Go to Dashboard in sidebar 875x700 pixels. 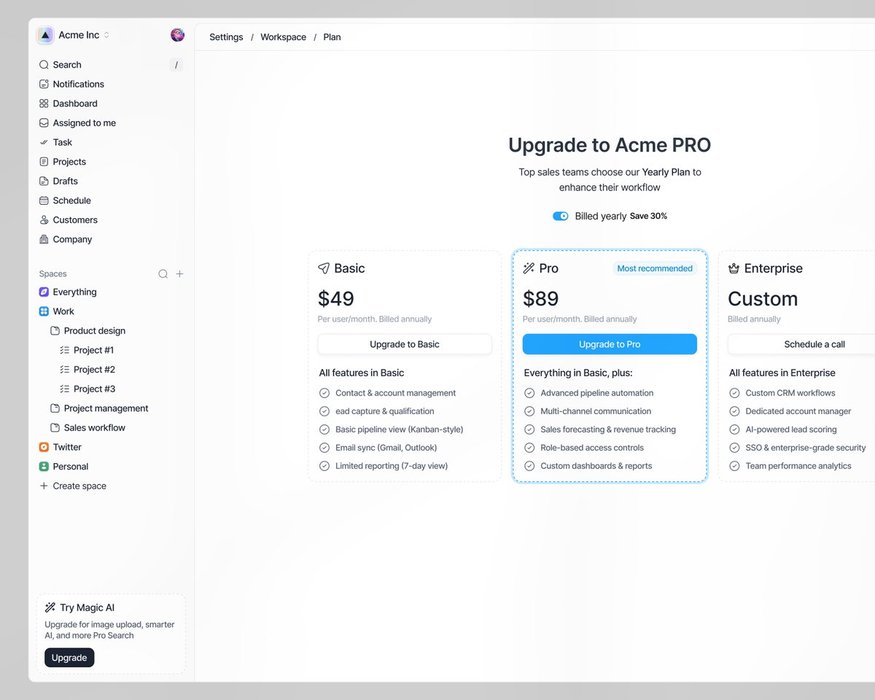tap(75, 104)
